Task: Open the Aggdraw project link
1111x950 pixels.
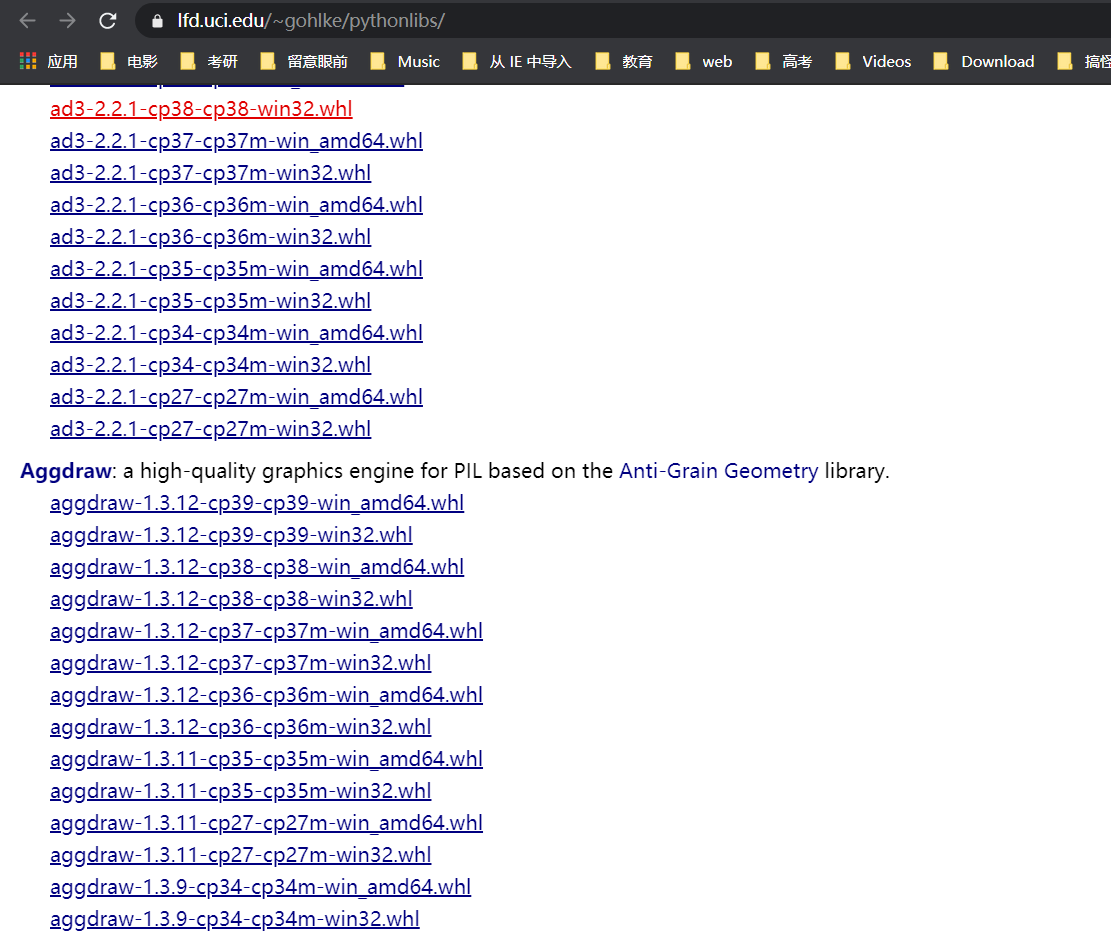Action: [66, 471]
